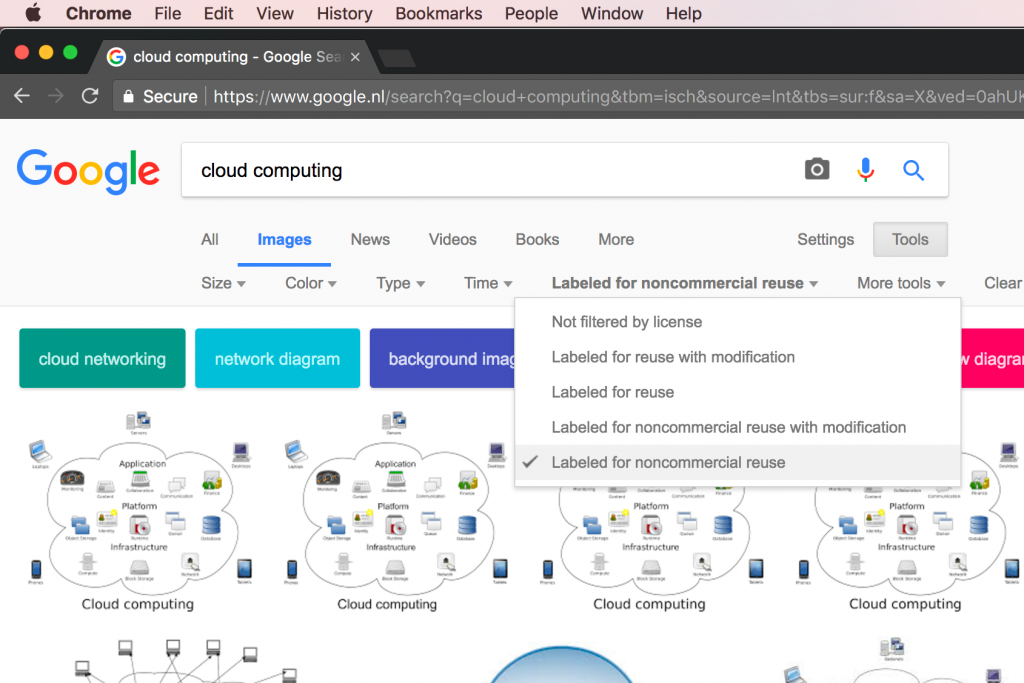Close the cloud computing browser tab
The image size is (1024, 683).
point(355,57)
